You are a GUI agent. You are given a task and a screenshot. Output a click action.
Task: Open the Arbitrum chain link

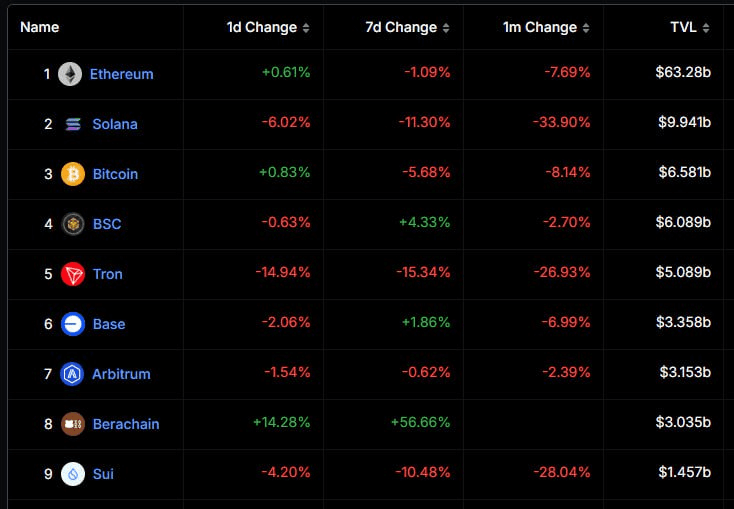pos(121,374)
